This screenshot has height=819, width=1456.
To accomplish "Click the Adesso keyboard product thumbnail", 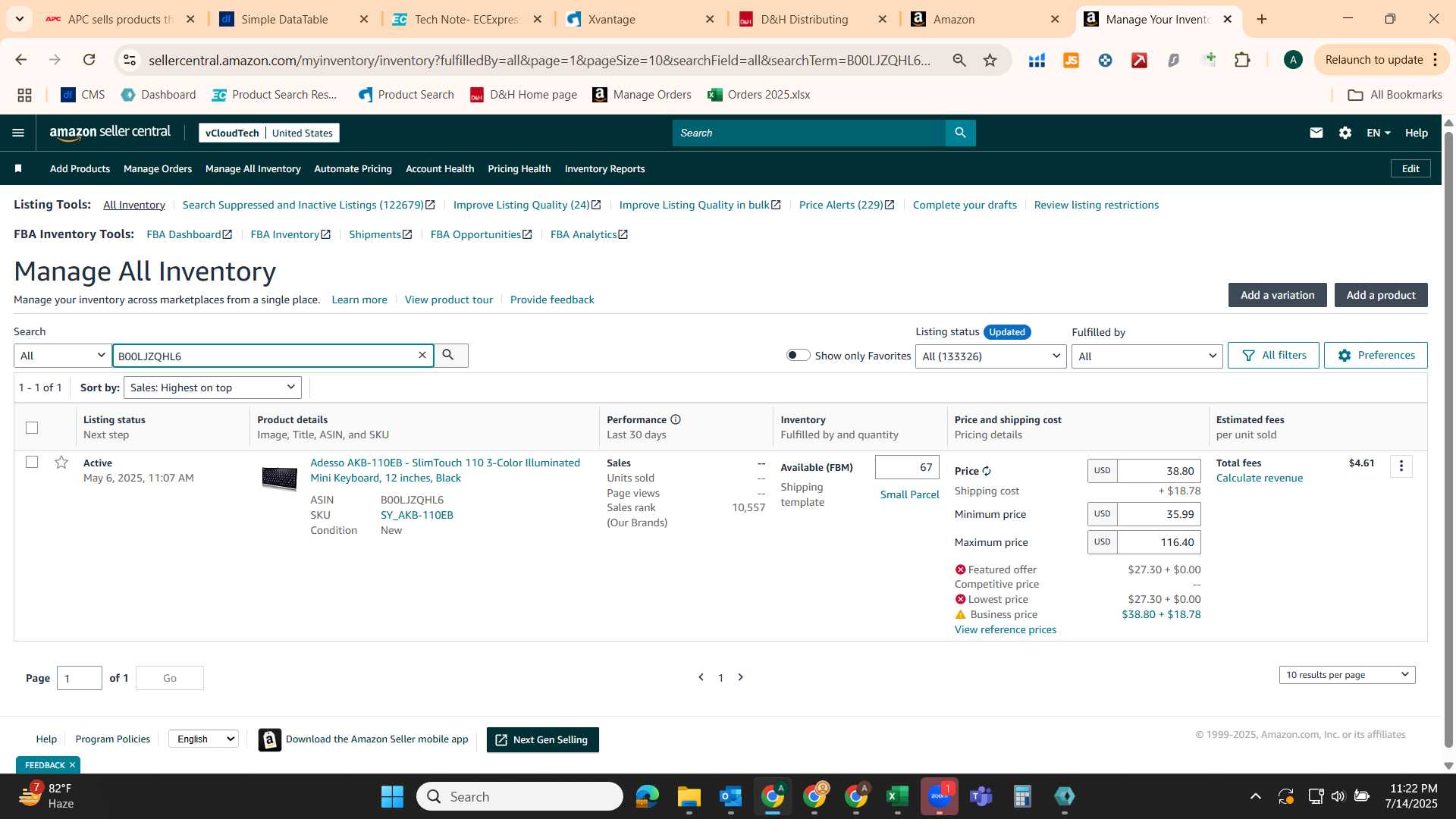I will [279, 479].
